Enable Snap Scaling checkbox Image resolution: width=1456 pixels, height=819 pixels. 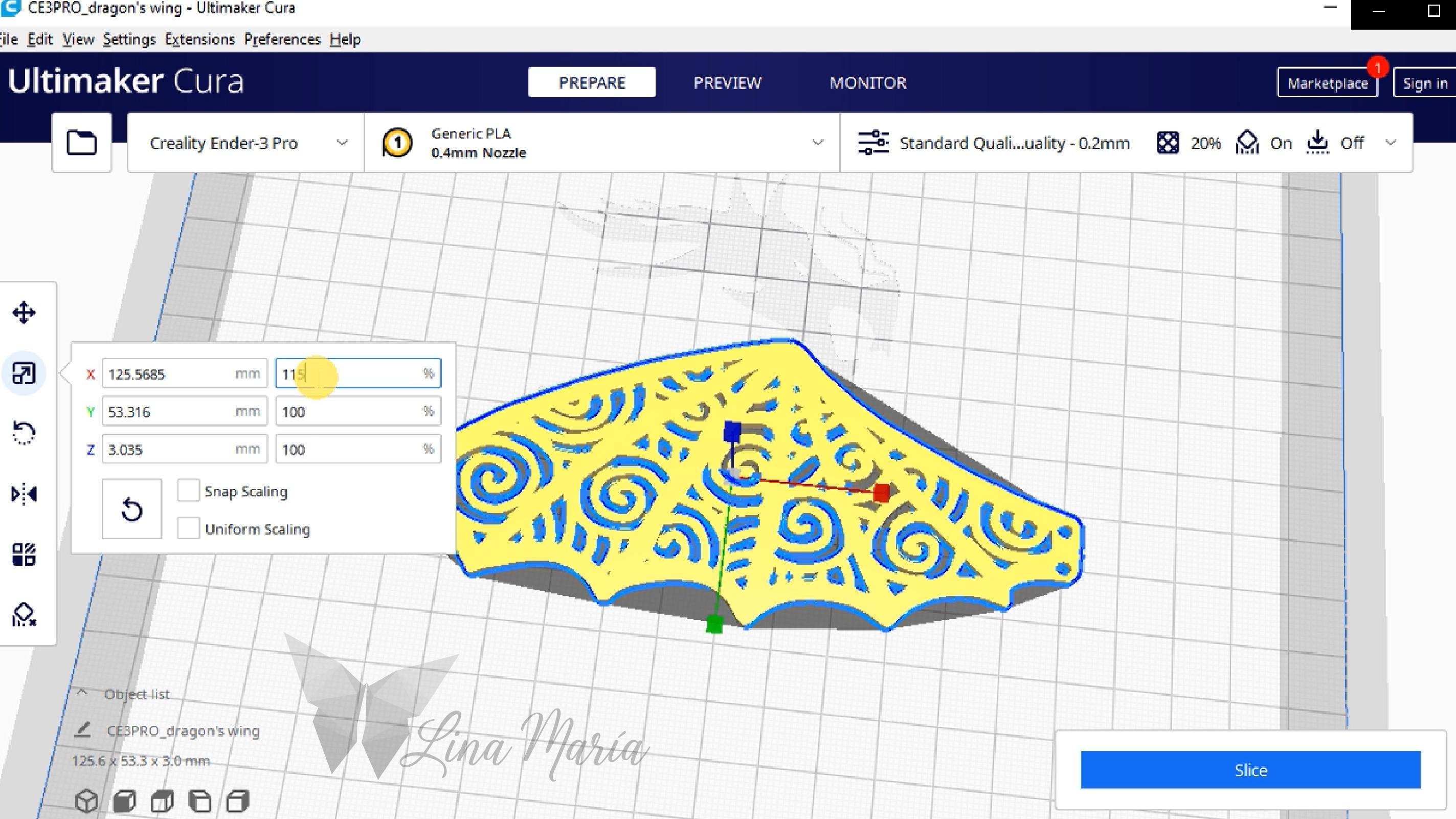click(x=188, y=491)
